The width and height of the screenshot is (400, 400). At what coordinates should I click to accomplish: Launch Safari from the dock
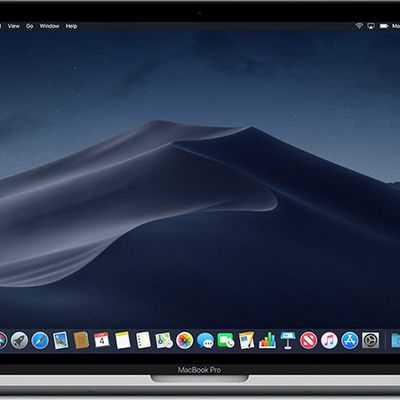pos(40,341)
